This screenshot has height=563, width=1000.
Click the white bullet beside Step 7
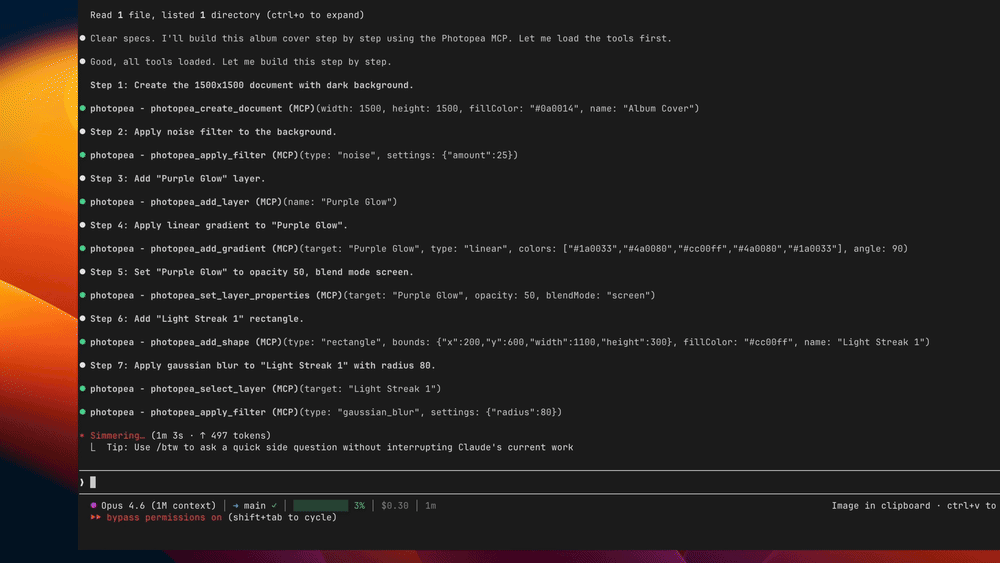point(82,365)
